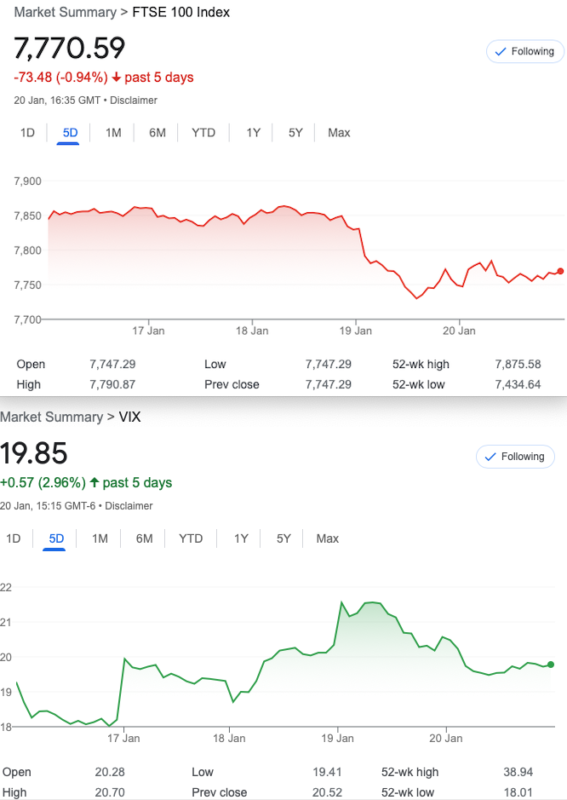Select 5Y tab in FTSE 100 chart
The width and height of the screenshot is (567, 800).
point(295,133)
